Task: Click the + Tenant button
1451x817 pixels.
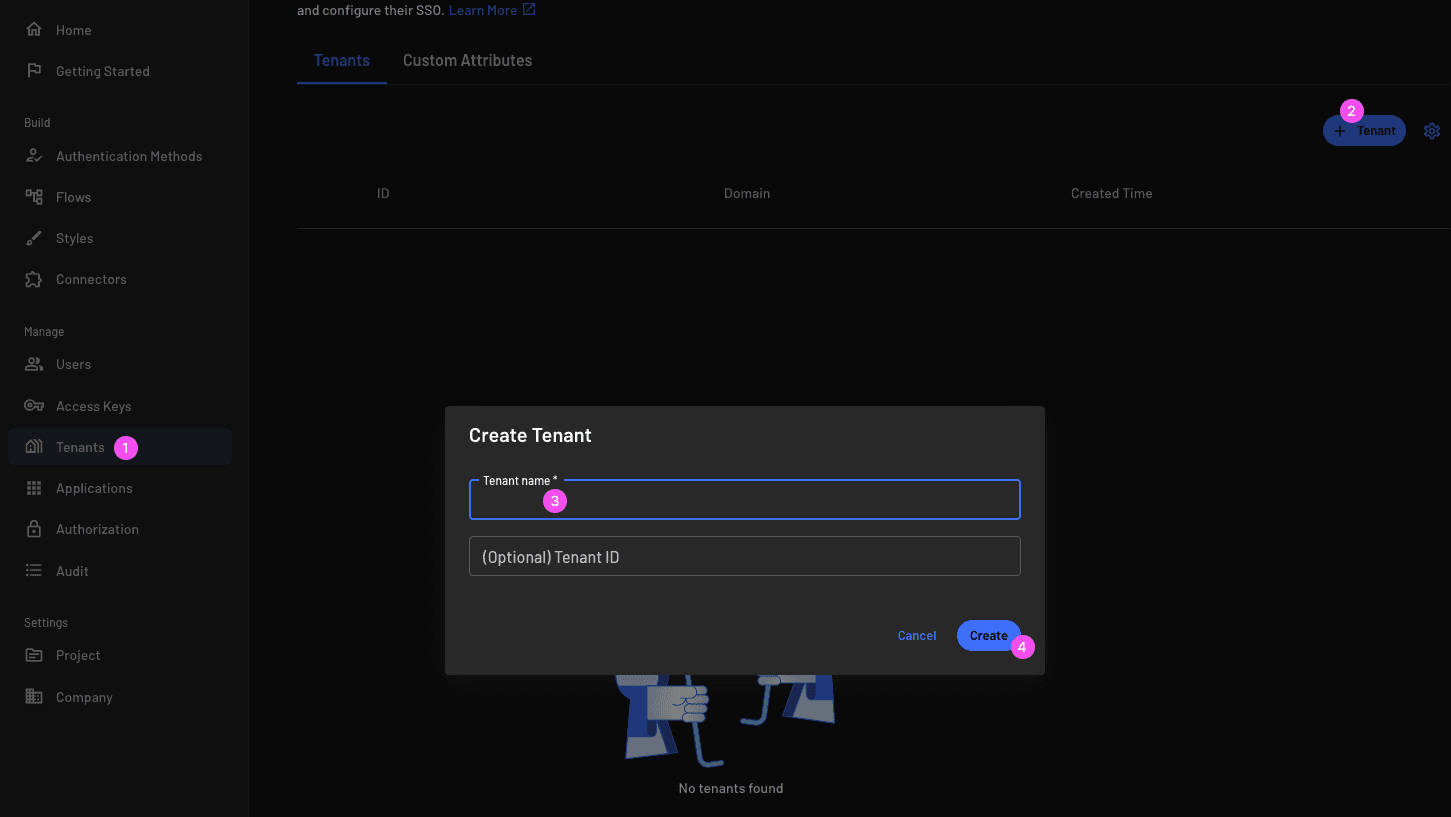Action: tap(1363, 130)
